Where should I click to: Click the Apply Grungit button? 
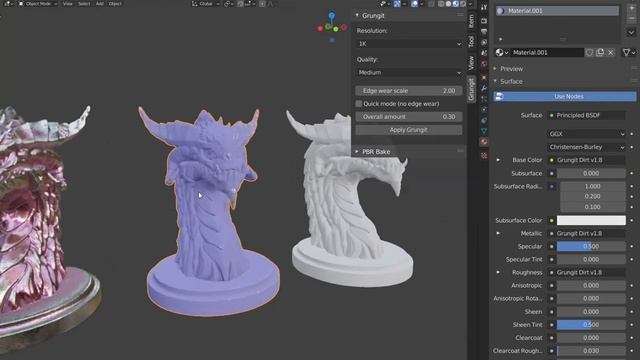409,130
